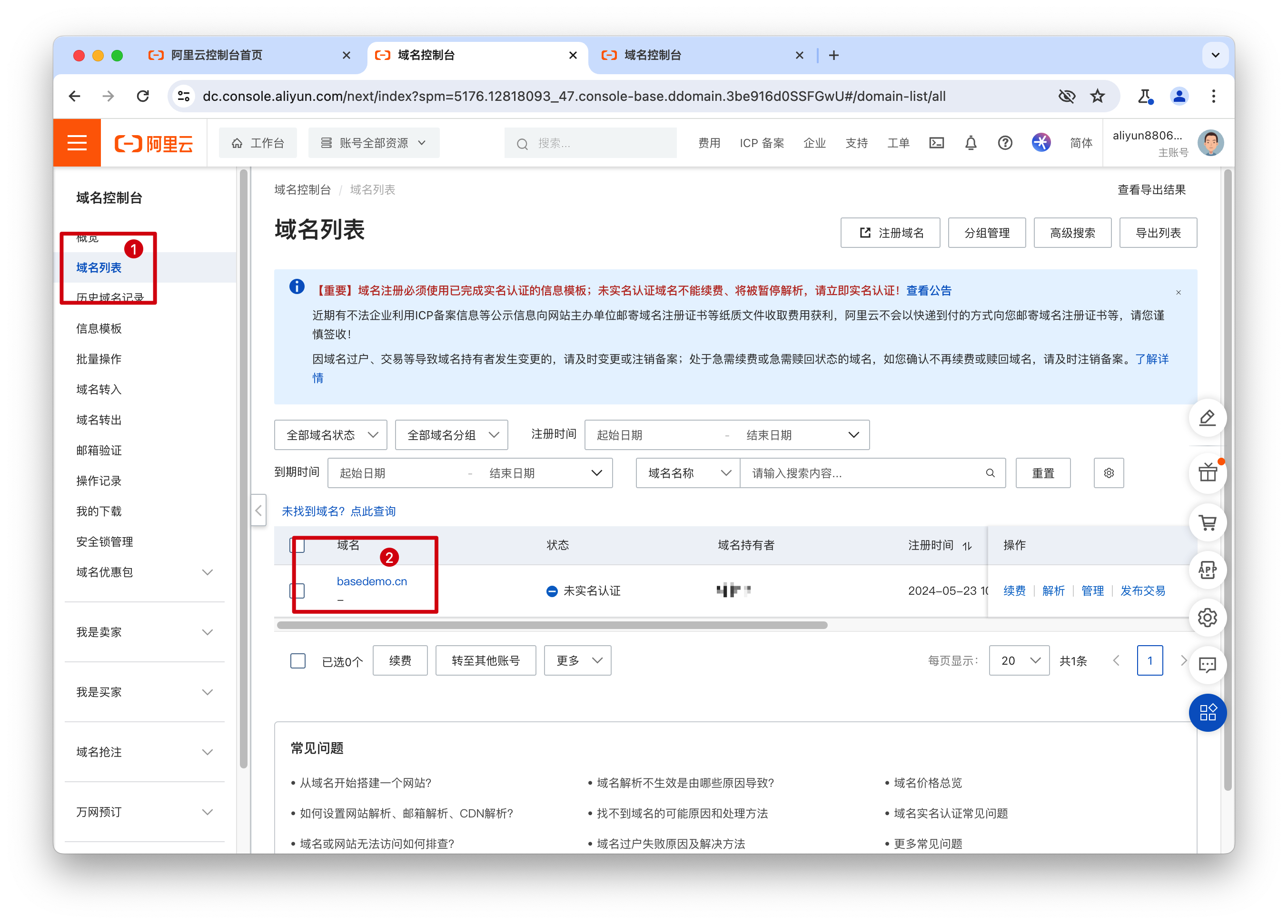Screen dimensions: 1288x924
Task: Click the table column settings gear
Action: (x=1108, y=473)
